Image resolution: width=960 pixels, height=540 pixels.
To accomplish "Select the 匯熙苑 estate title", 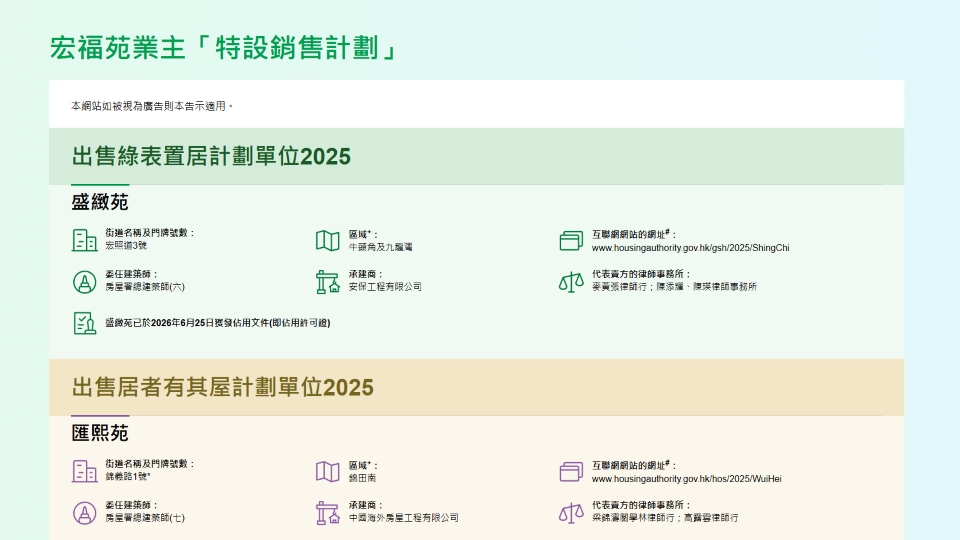I will [x=100, y=433].
